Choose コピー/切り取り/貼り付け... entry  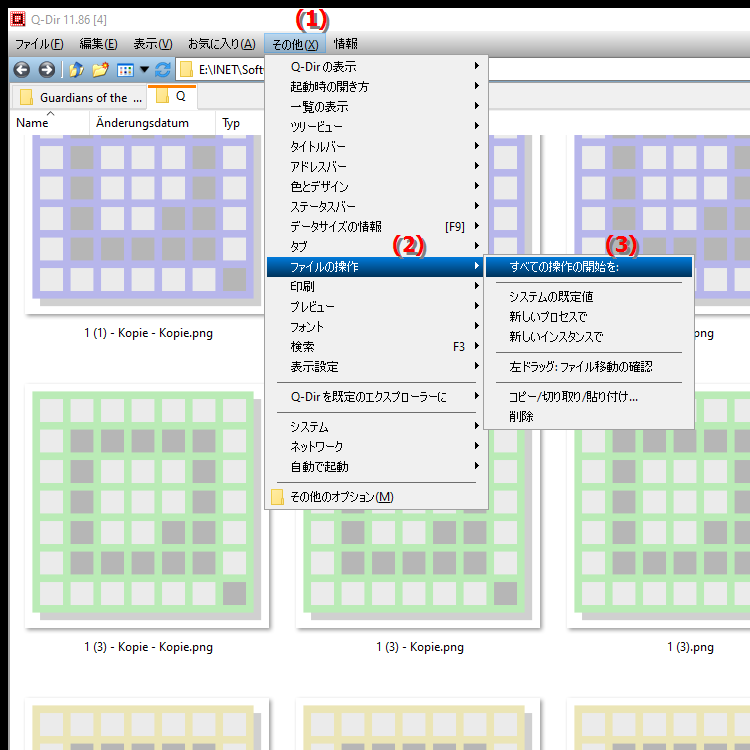pyautogui.click(x=589, y=397)
